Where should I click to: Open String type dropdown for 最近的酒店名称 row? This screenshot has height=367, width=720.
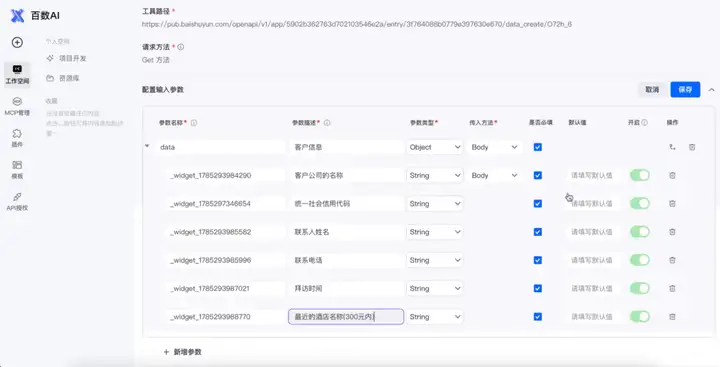pyautogui.click(x=434, y=316)
